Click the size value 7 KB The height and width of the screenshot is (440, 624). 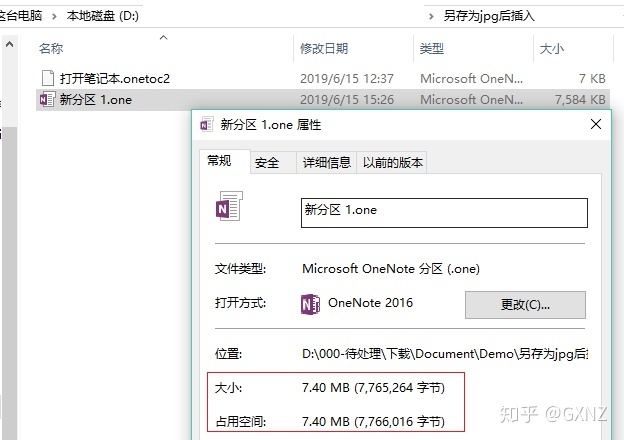point(592,78)
